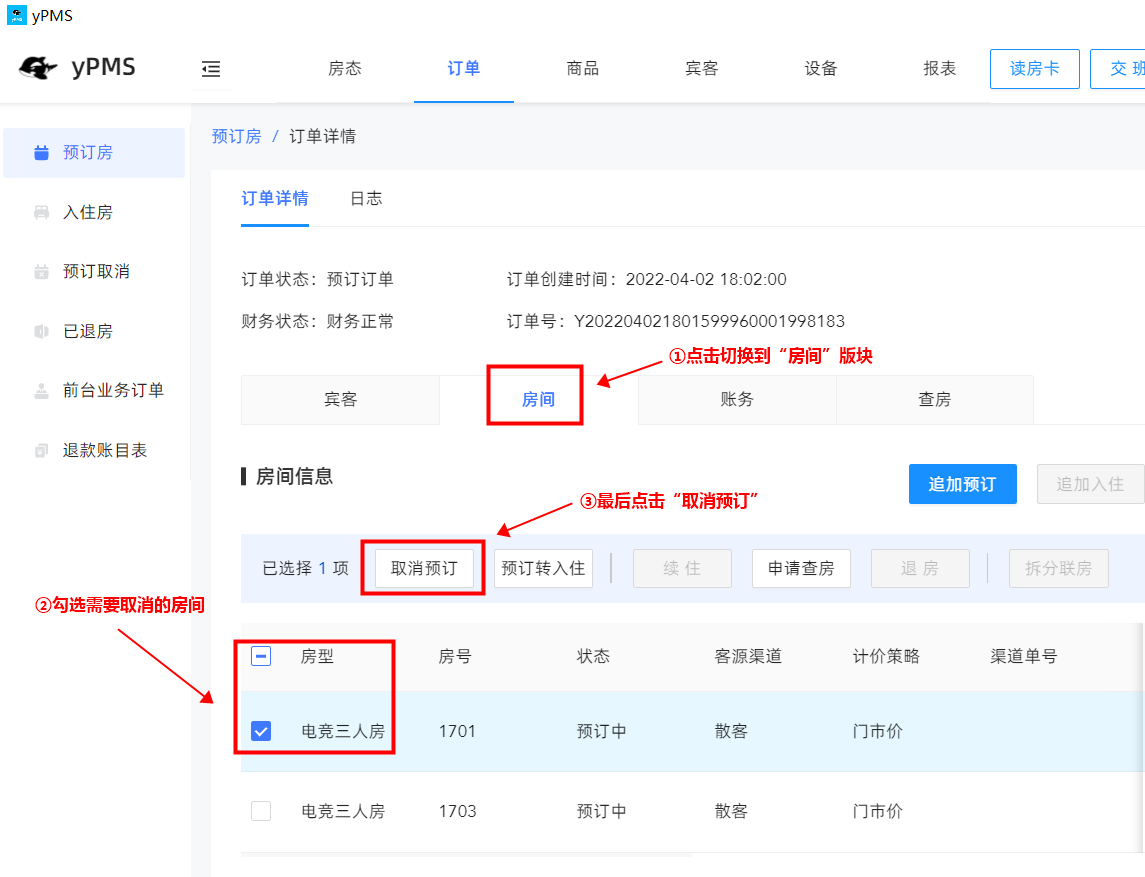Click the 取消预订 button
This screenshot has height=877, width=1145.
tap(424, 568)
